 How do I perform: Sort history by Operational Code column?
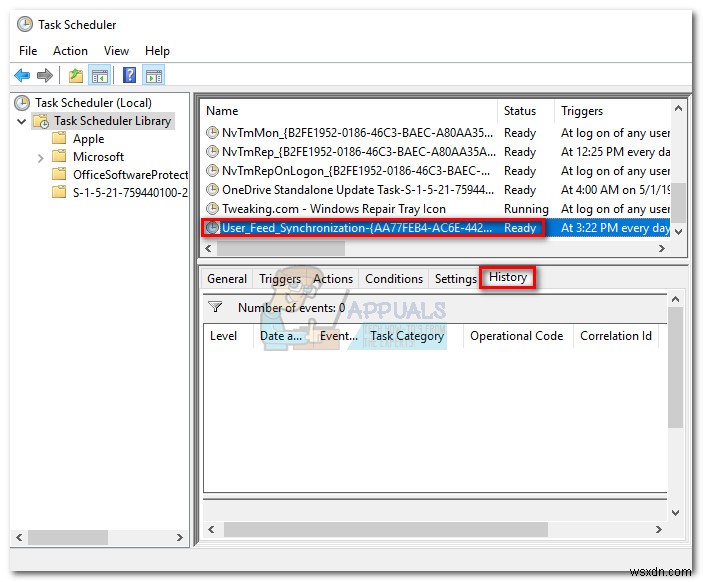518,336
